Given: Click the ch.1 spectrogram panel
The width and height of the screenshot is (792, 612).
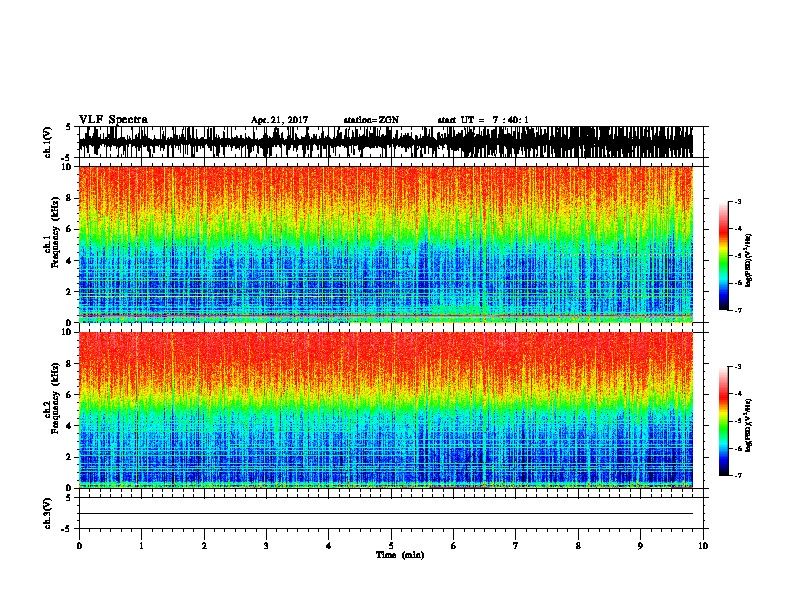Looking at the screenshot, I should (x=386, y=244).
